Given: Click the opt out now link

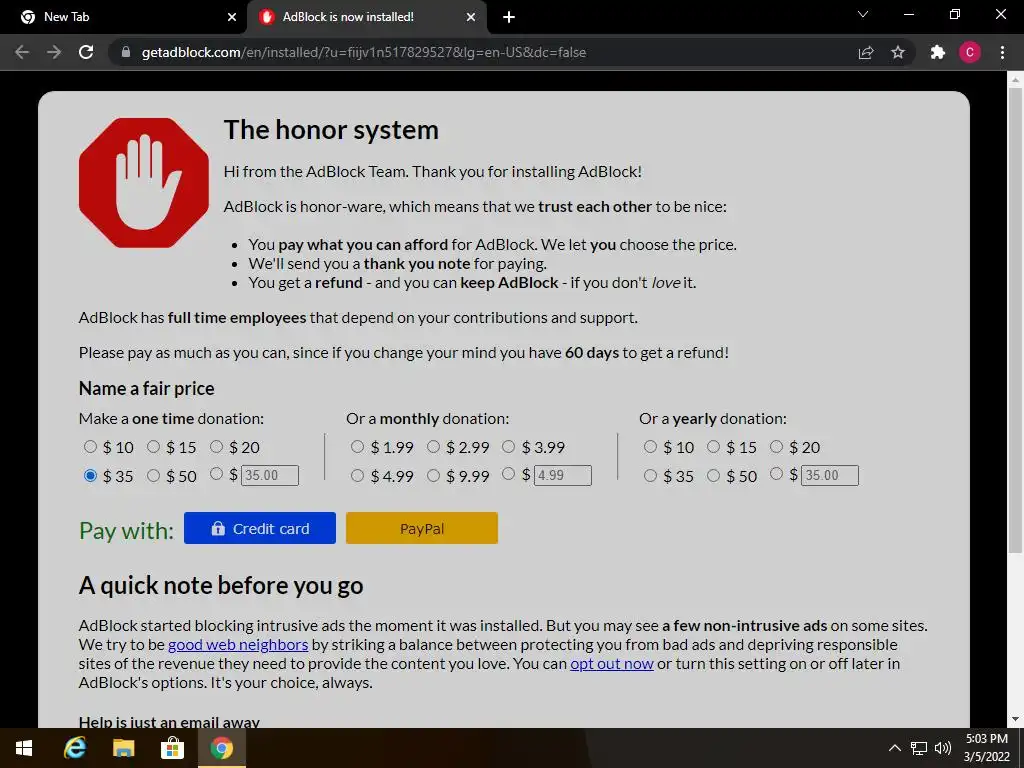Looking at the screenshot, I should (x=612, y=664).
